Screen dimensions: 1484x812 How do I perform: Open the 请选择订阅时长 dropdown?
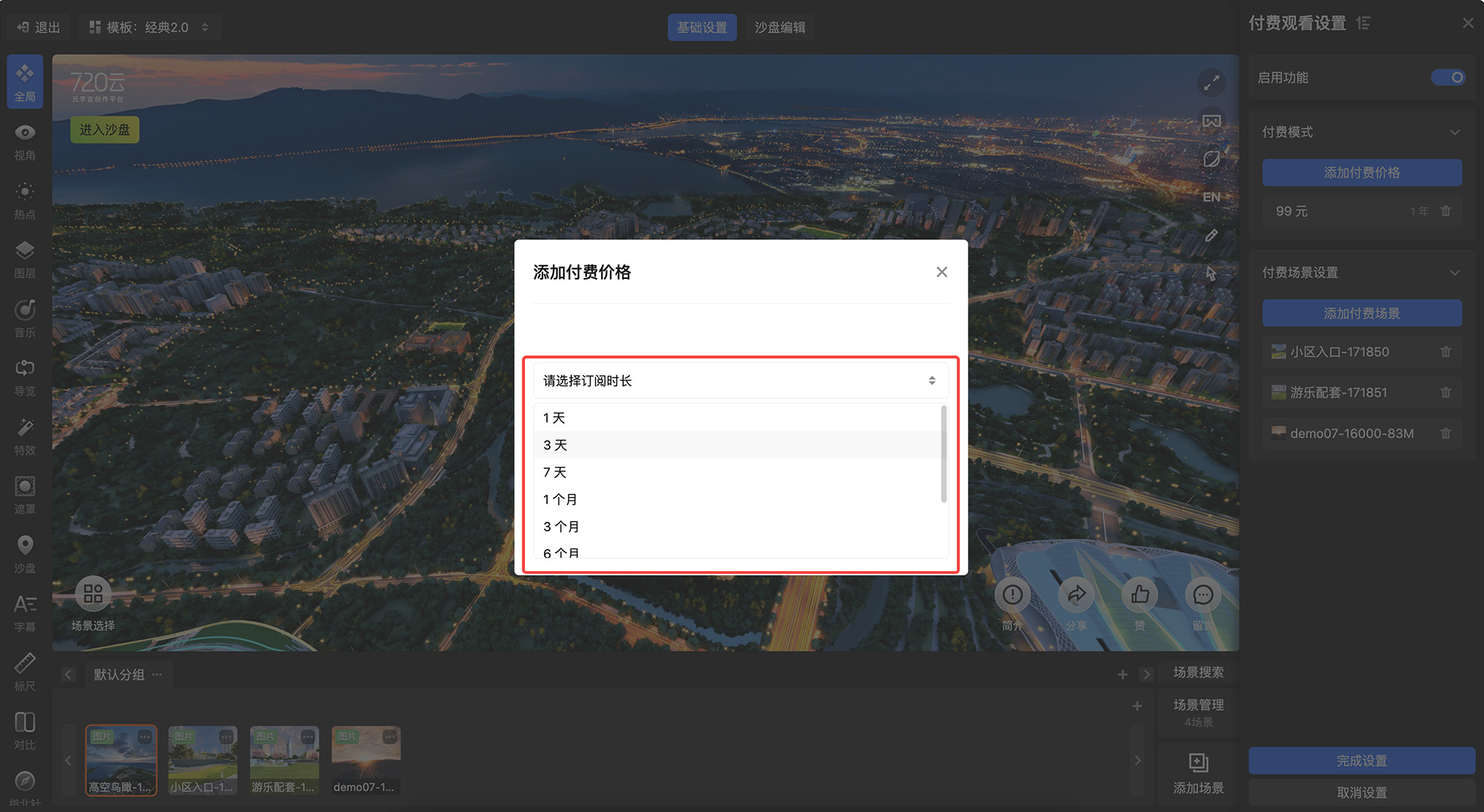[x=740, y=381]
